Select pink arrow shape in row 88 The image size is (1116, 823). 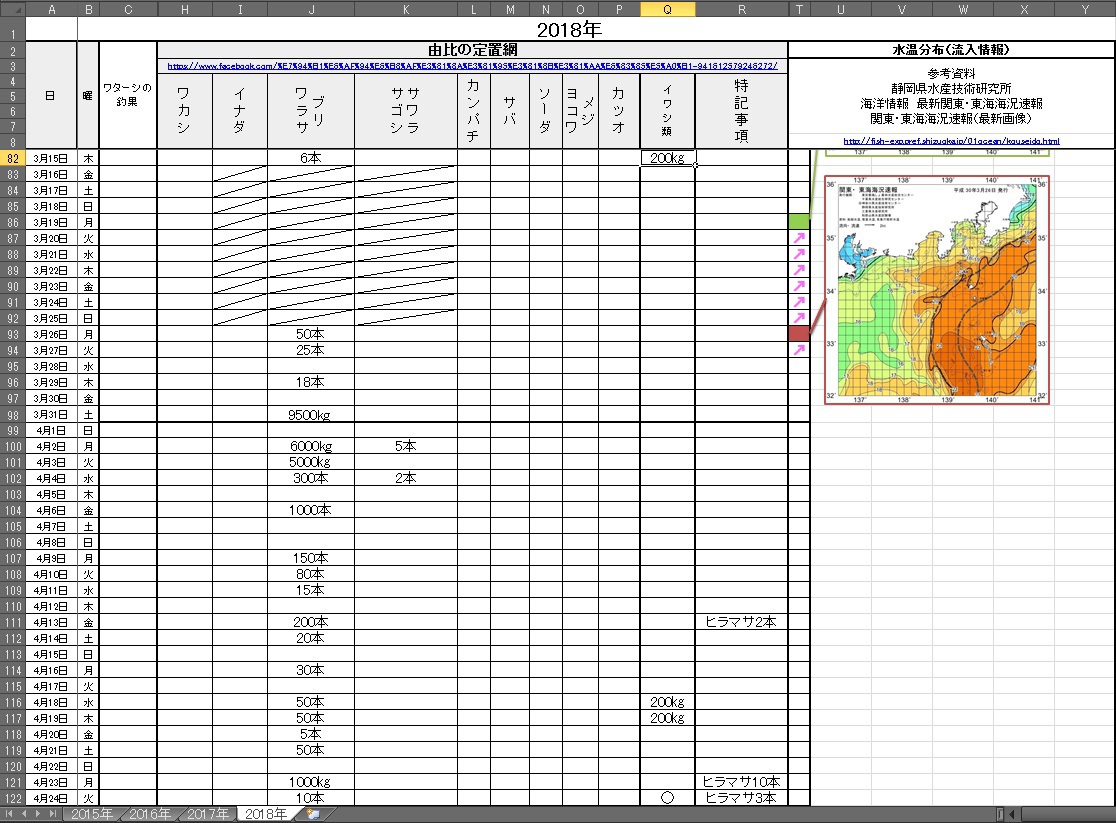click(799, 254)
